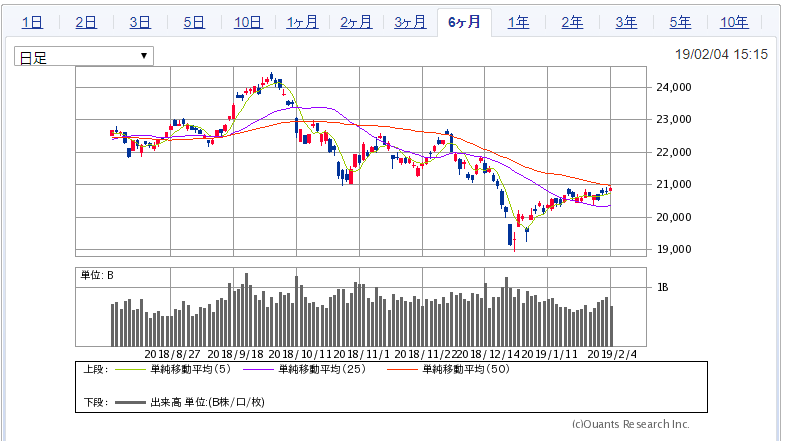This screenshot has height=441, width=794.
Task: Select the 1ヶ月 range tab
Action: pyautogui.click(x=302, y=22)
